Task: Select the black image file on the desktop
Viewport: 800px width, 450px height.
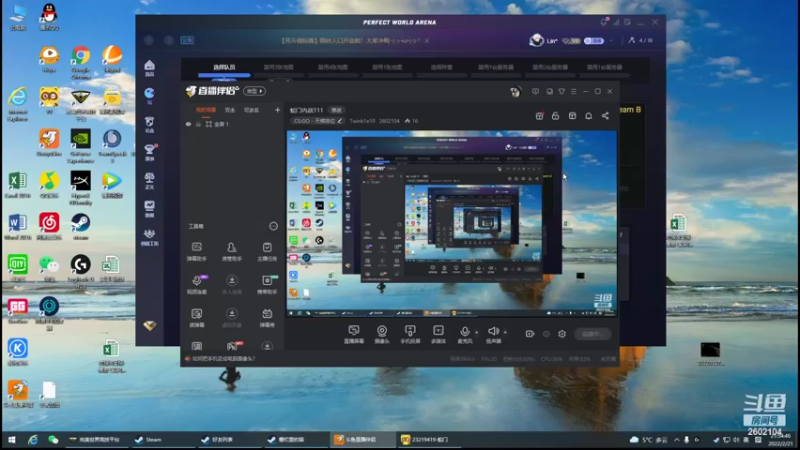Action: 710,353
